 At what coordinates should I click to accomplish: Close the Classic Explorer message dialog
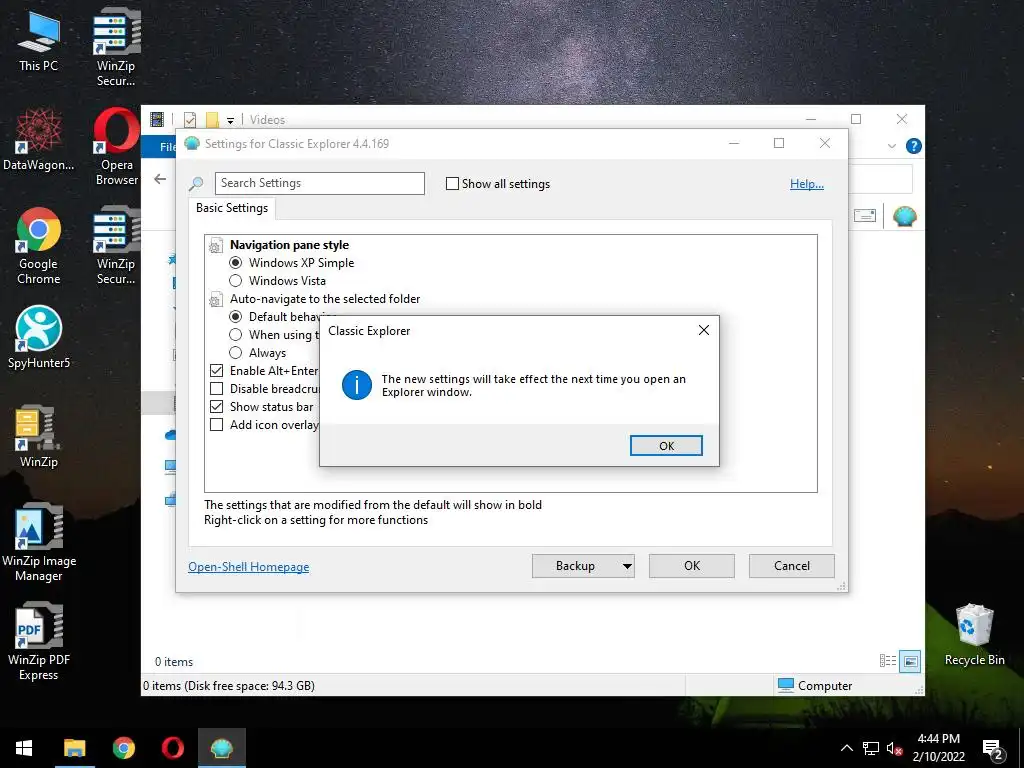(x=703, y=330)
